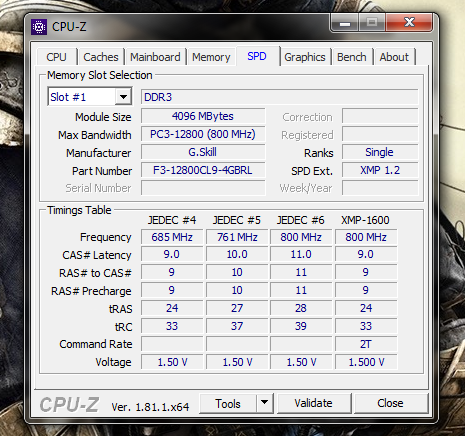Click the 4096 MBytes module size value
The image size is (465, 436).
203,116
